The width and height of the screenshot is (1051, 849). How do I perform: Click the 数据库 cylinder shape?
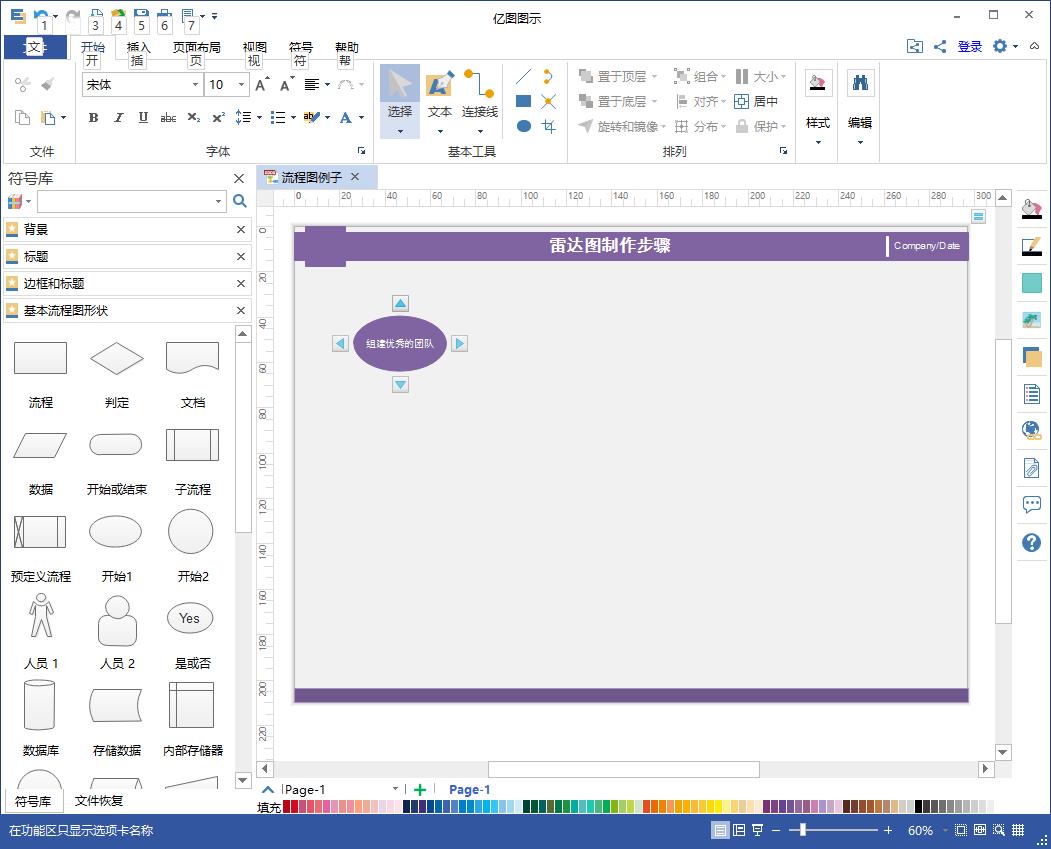coord(40,706)
